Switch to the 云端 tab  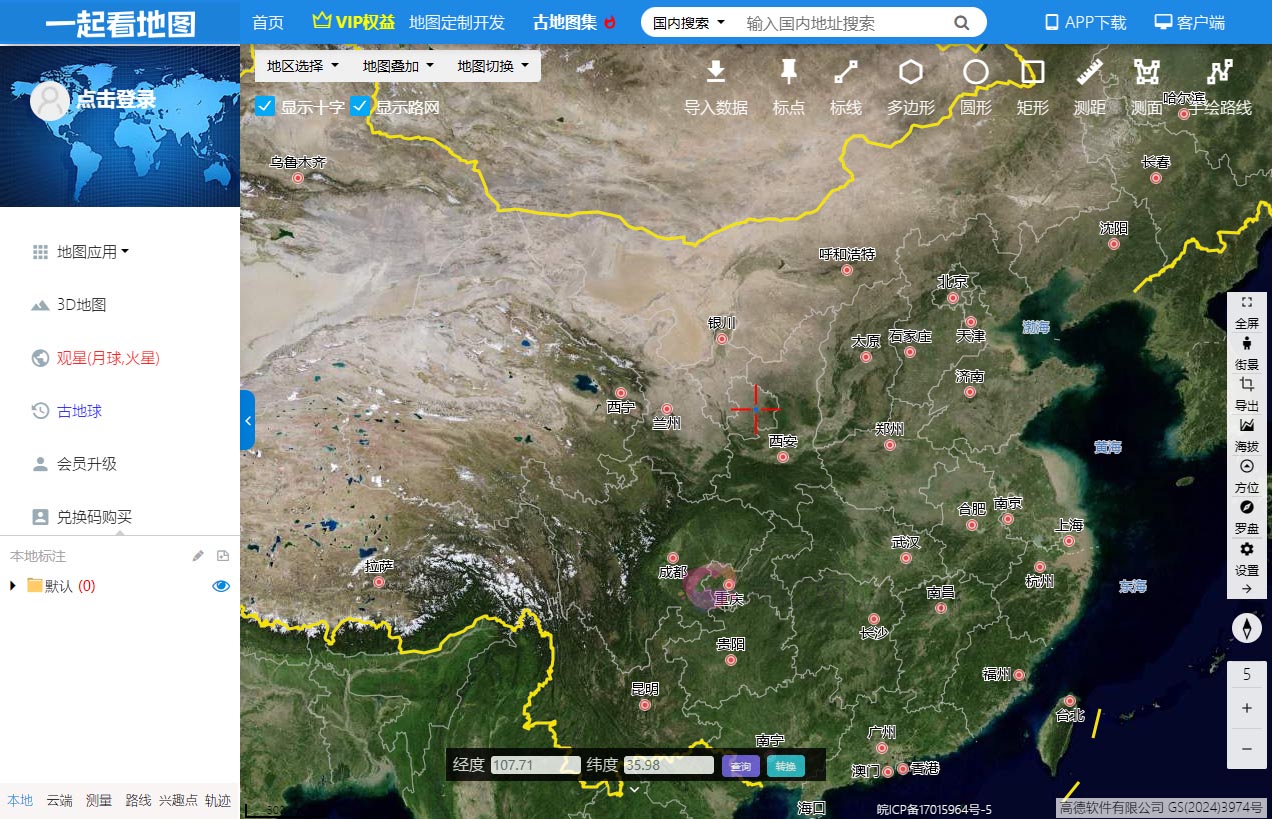tap(59, 800)
